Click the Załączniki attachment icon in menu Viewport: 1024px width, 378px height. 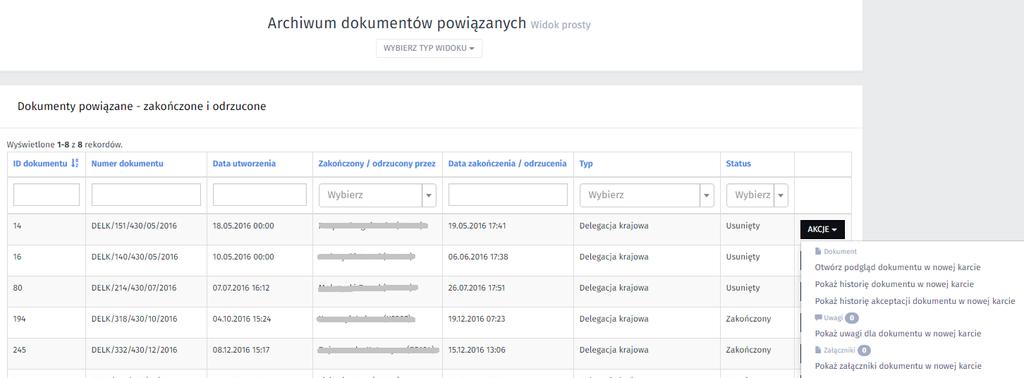818,351
